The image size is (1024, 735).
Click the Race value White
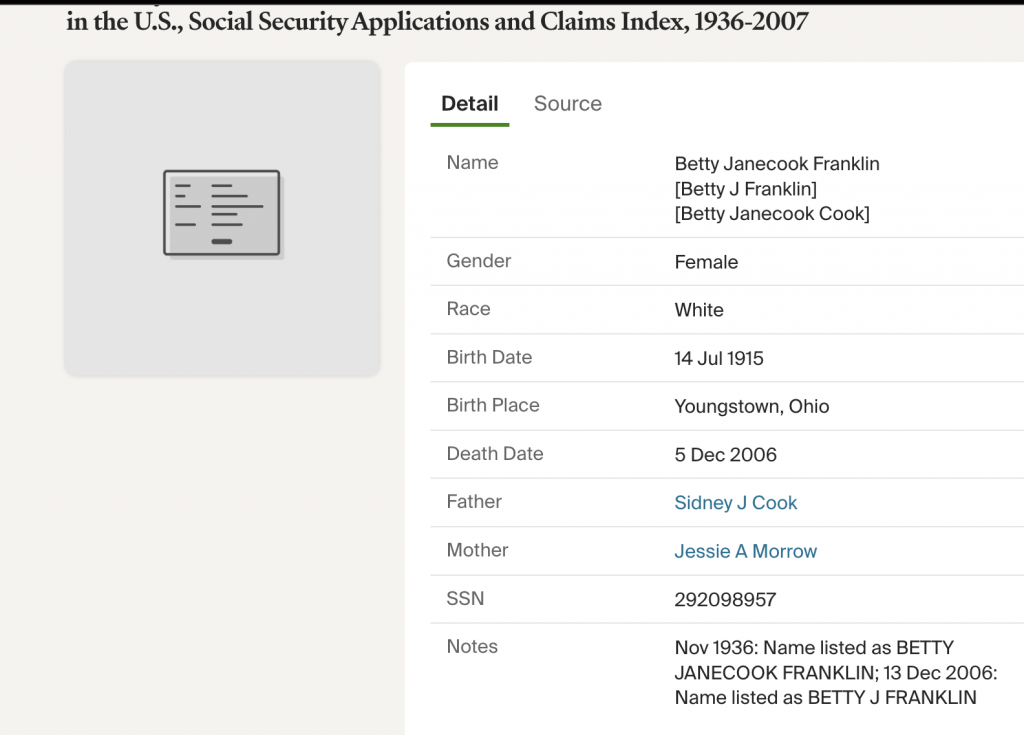(x=698, y=310)
